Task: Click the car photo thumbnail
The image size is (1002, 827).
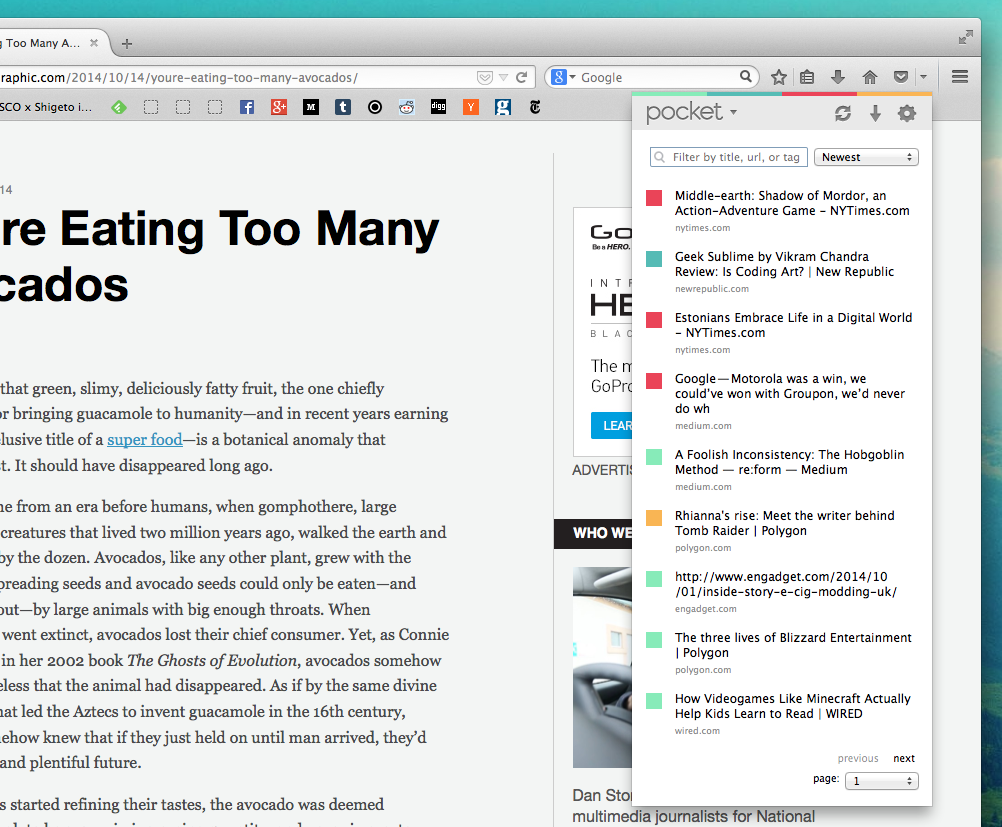Action: point(602,667)
